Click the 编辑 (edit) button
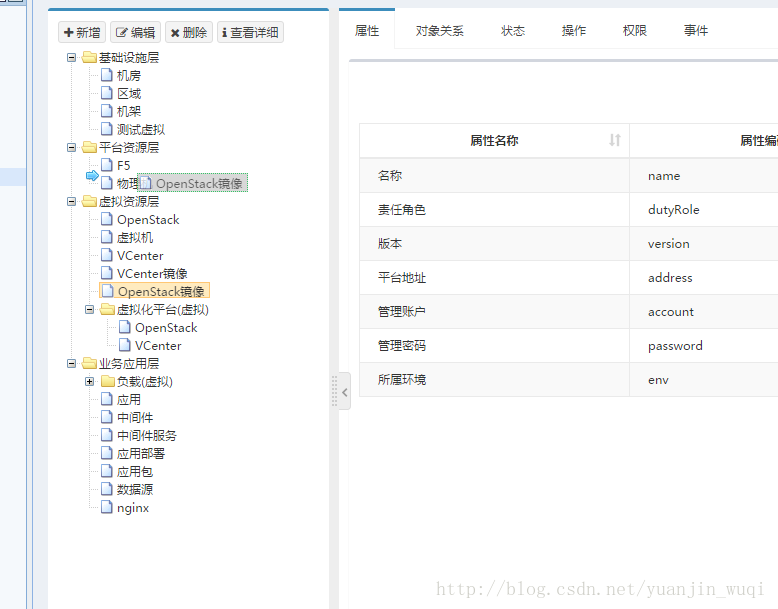Image resolution: width=778 pixels, height=609 pixels. 135,32
